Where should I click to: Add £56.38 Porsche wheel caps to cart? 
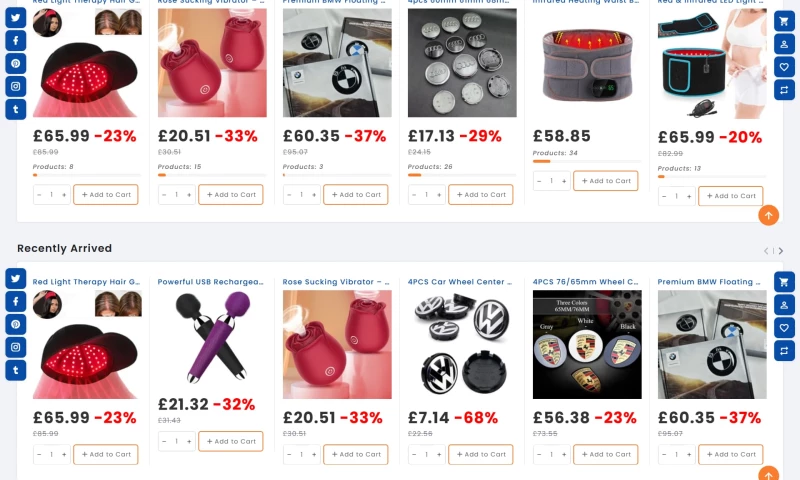coord(606,454)
